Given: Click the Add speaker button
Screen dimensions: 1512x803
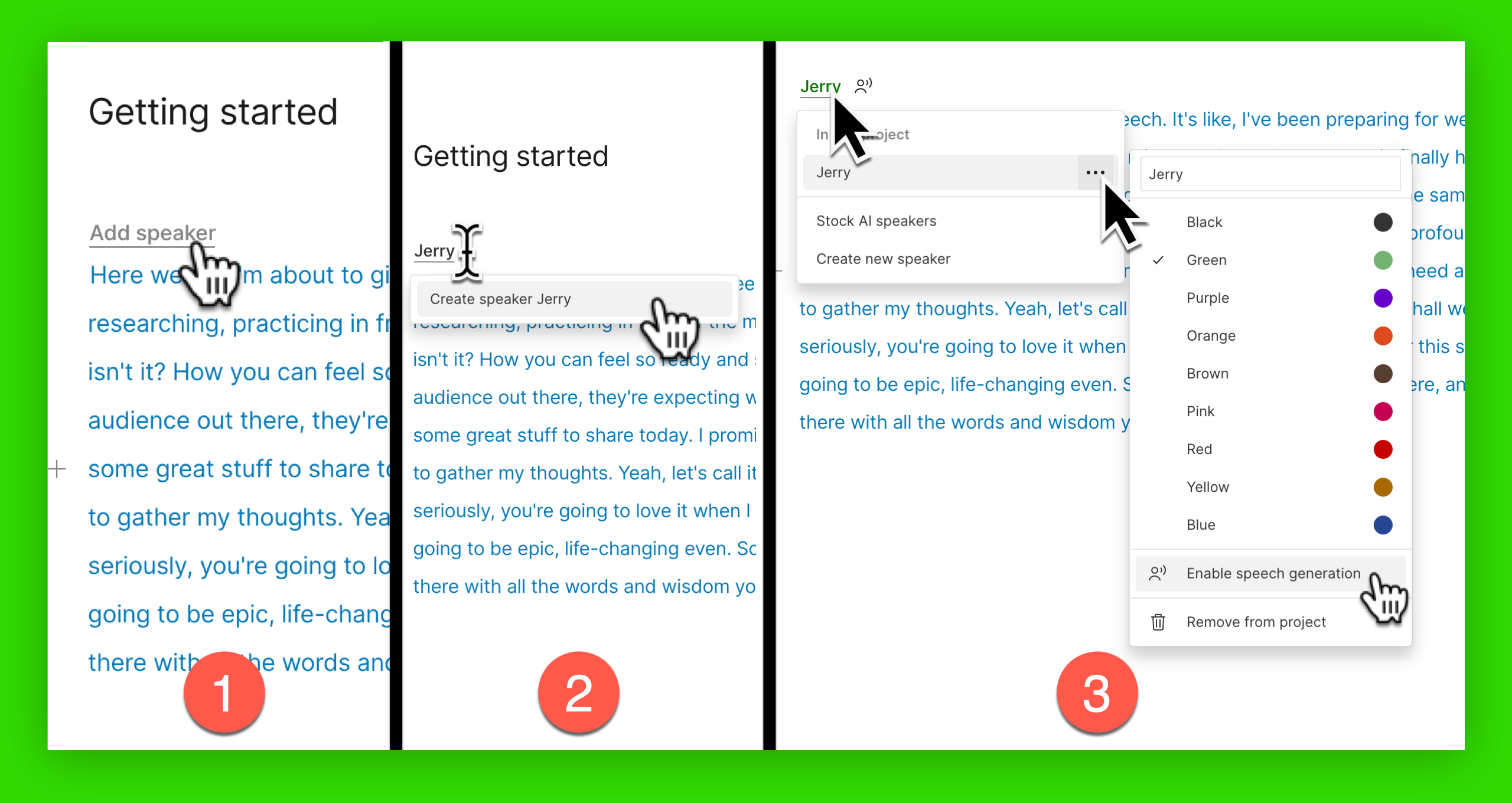Looking at the screenshot, I should pyautogui.click(x=151, y=231).
